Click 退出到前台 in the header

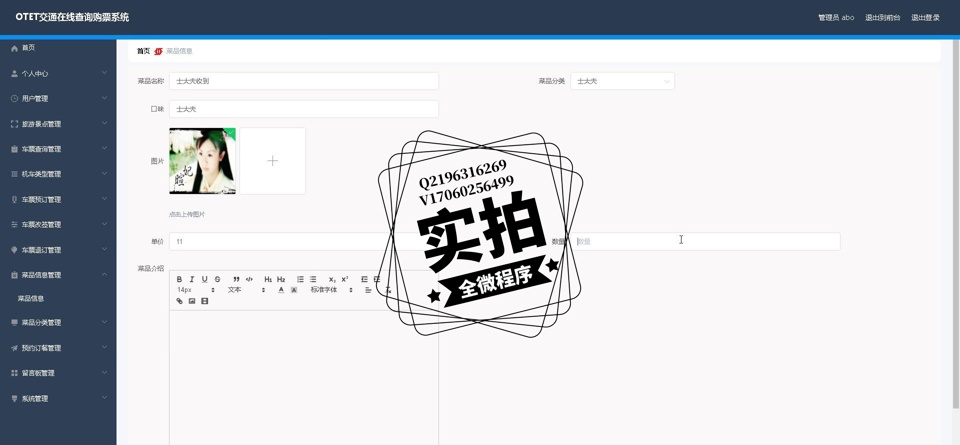click(882, 18)
